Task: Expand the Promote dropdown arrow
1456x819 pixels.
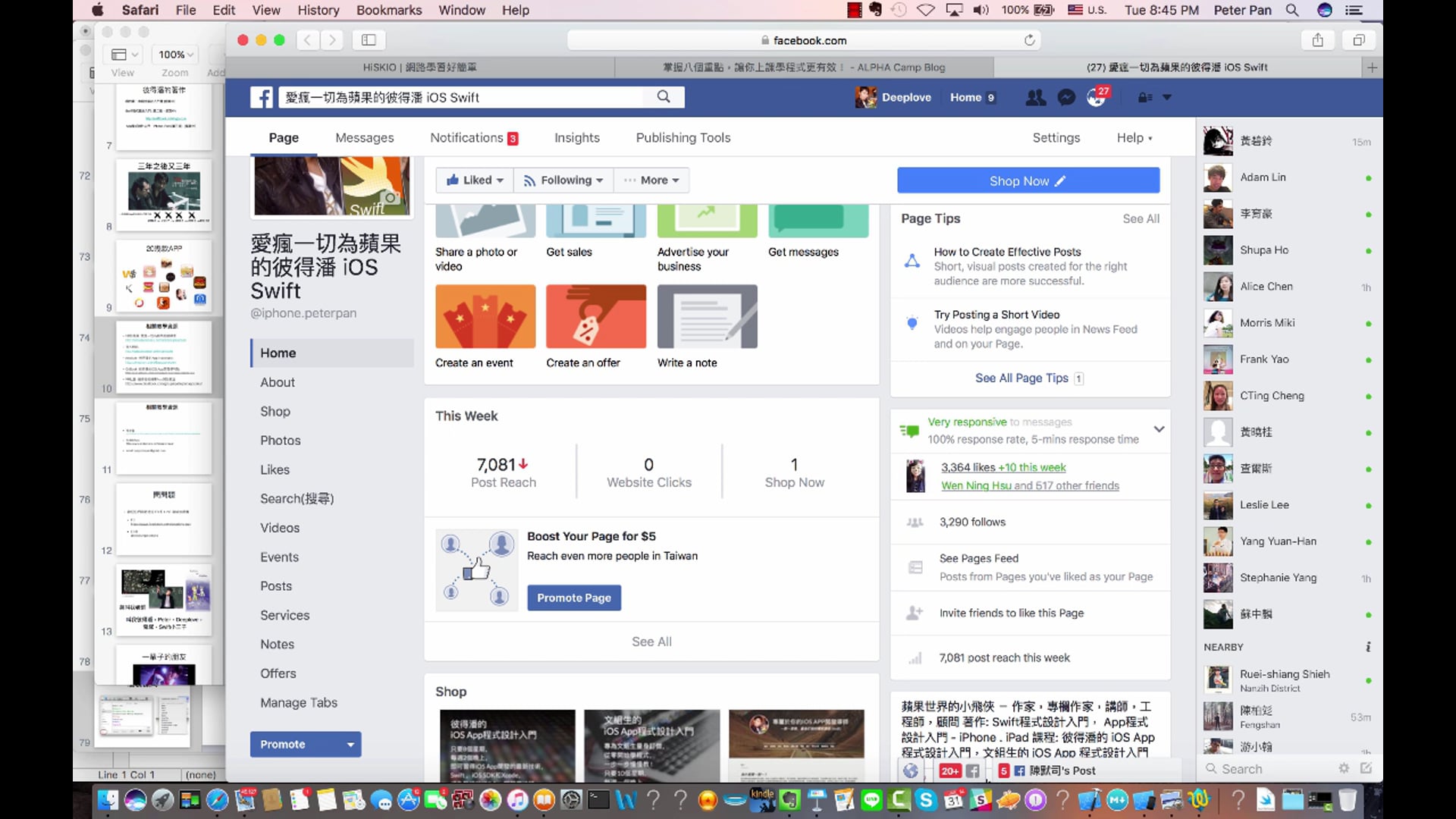Action: (350, 745)
